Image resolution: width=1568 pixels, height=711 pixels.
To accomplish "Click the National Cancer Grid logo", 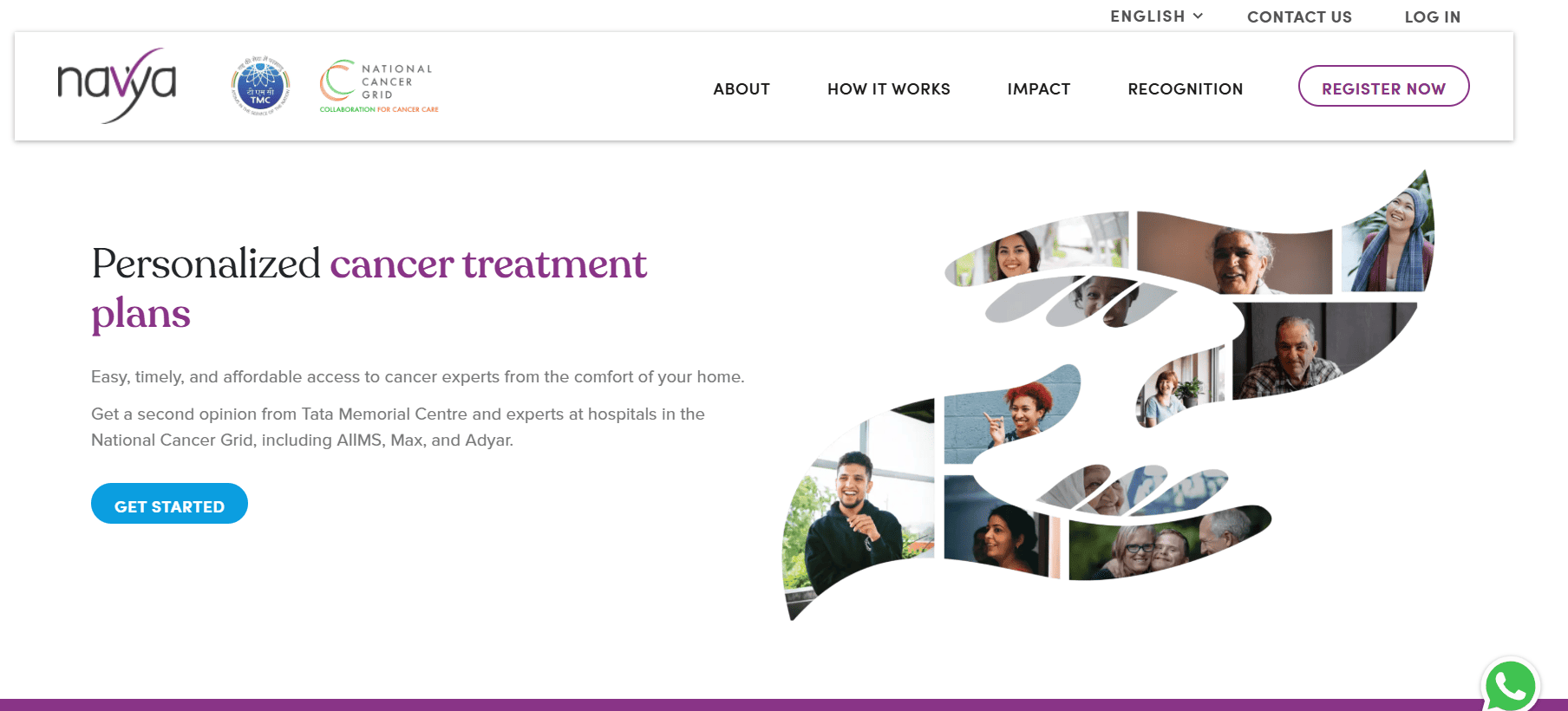I will 379,87.
